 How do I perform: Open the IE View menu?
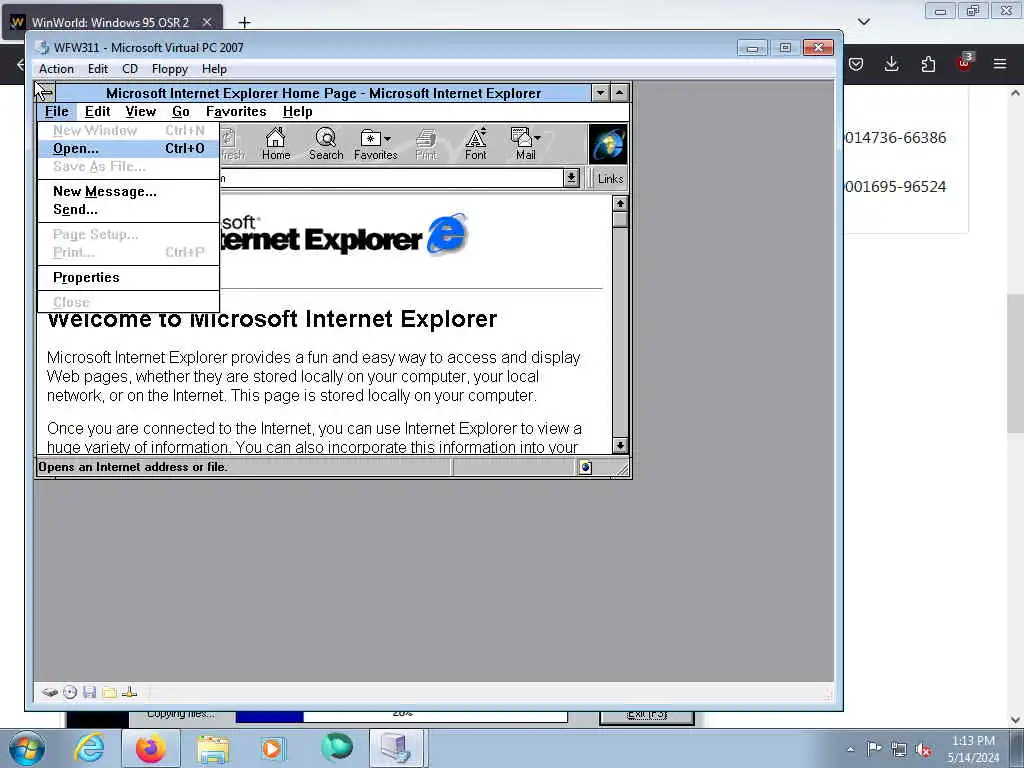point(140,112)
